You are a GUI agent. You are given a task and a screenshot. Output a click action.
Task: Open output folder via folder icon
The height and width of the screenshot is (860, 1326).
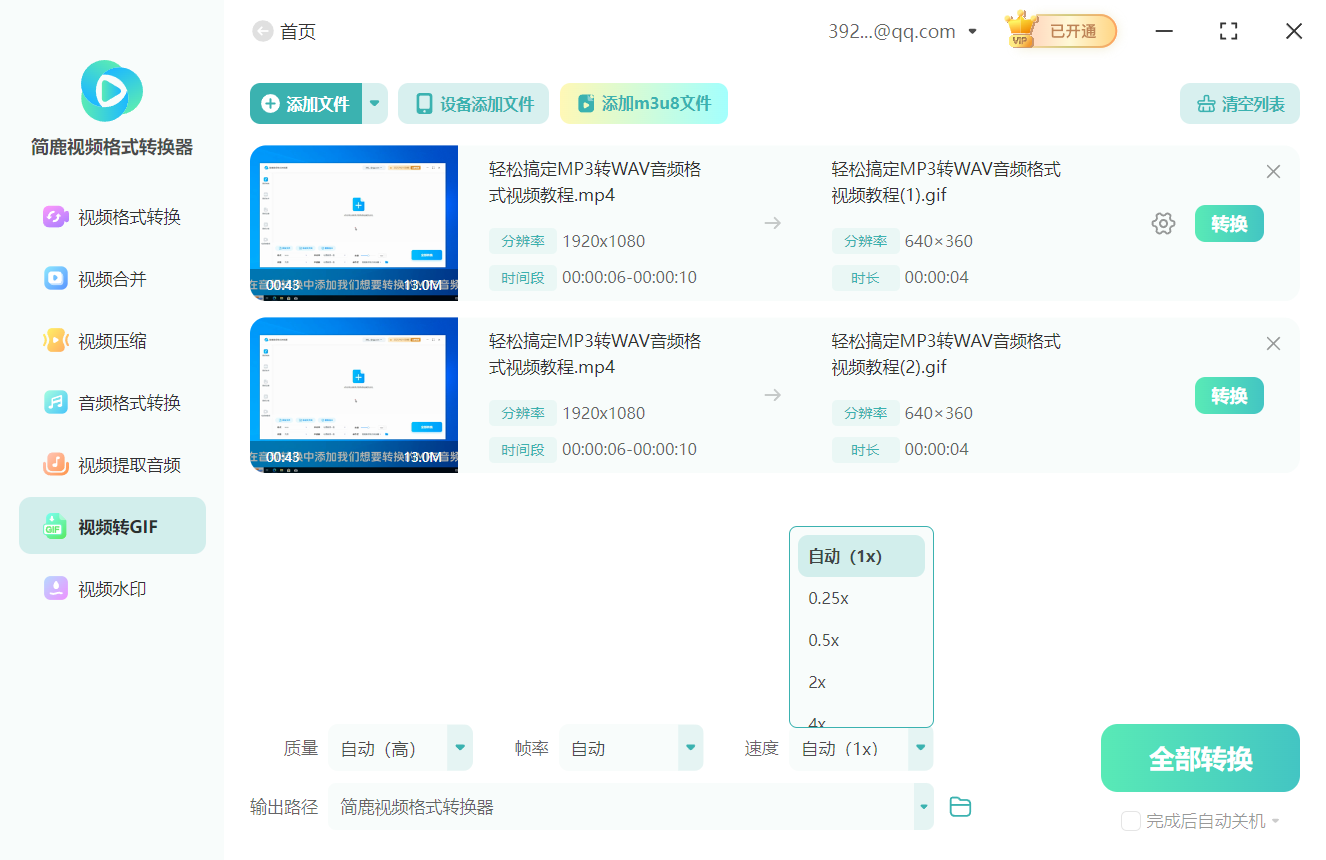pyautogui.click(x=960, y=806)
